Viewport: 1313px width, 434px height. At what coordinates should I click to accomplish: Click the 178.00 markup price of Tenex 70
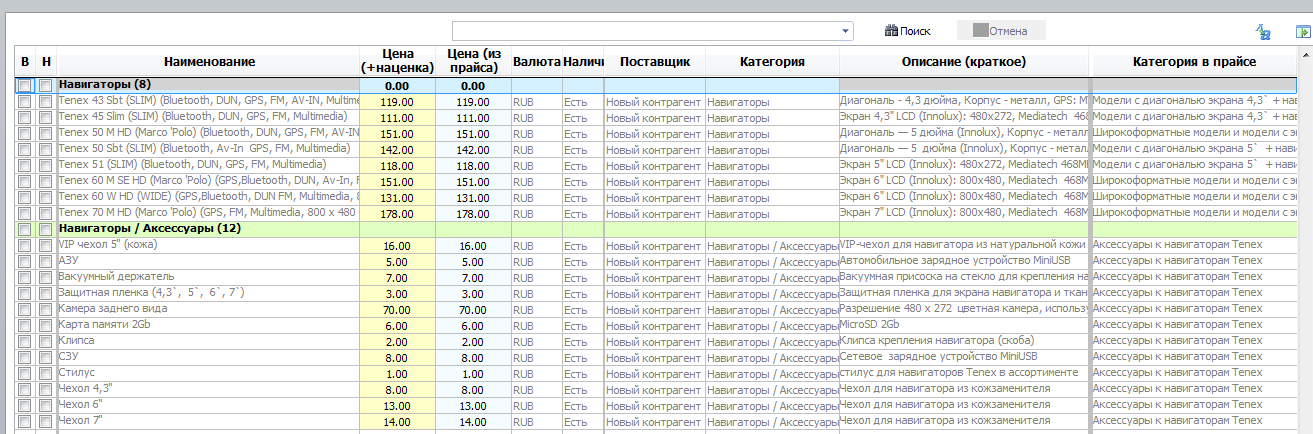tap(398, 214)
